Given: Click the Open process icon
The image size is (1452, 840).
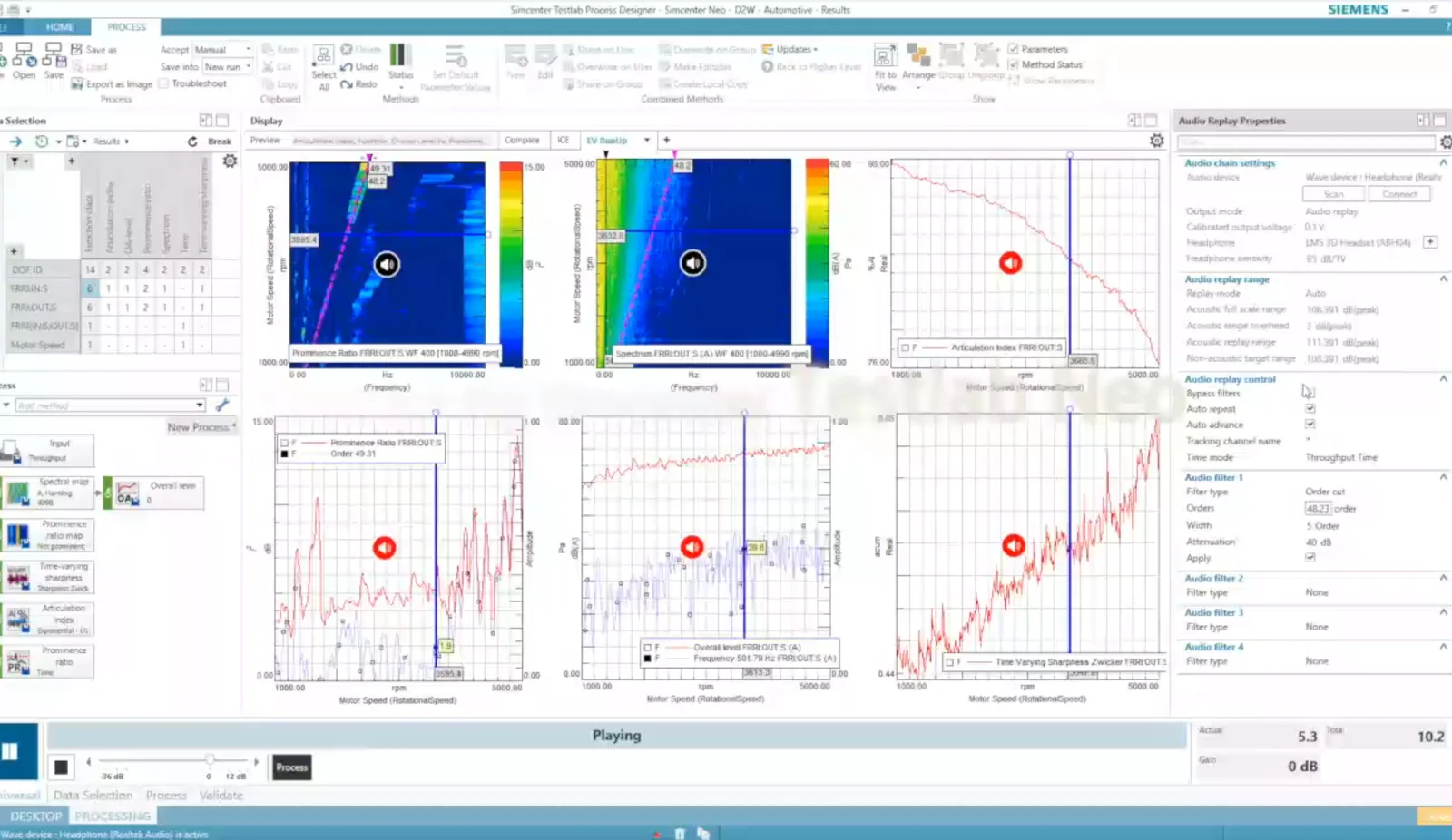Looking at the screenshot, I should [x=24, y=56].
